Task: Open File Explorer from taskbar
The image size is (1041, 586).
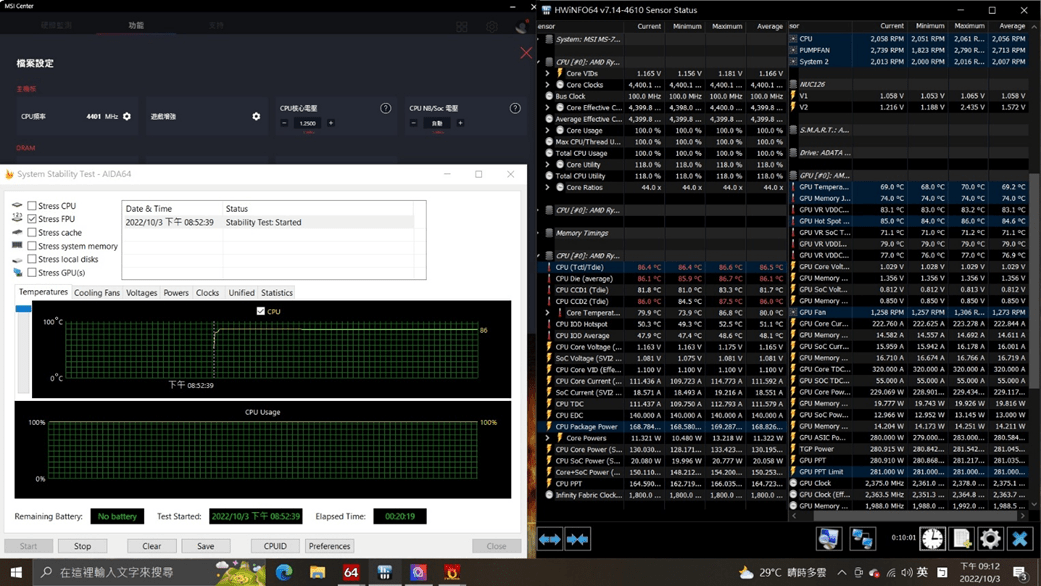Action: (317, 572)
